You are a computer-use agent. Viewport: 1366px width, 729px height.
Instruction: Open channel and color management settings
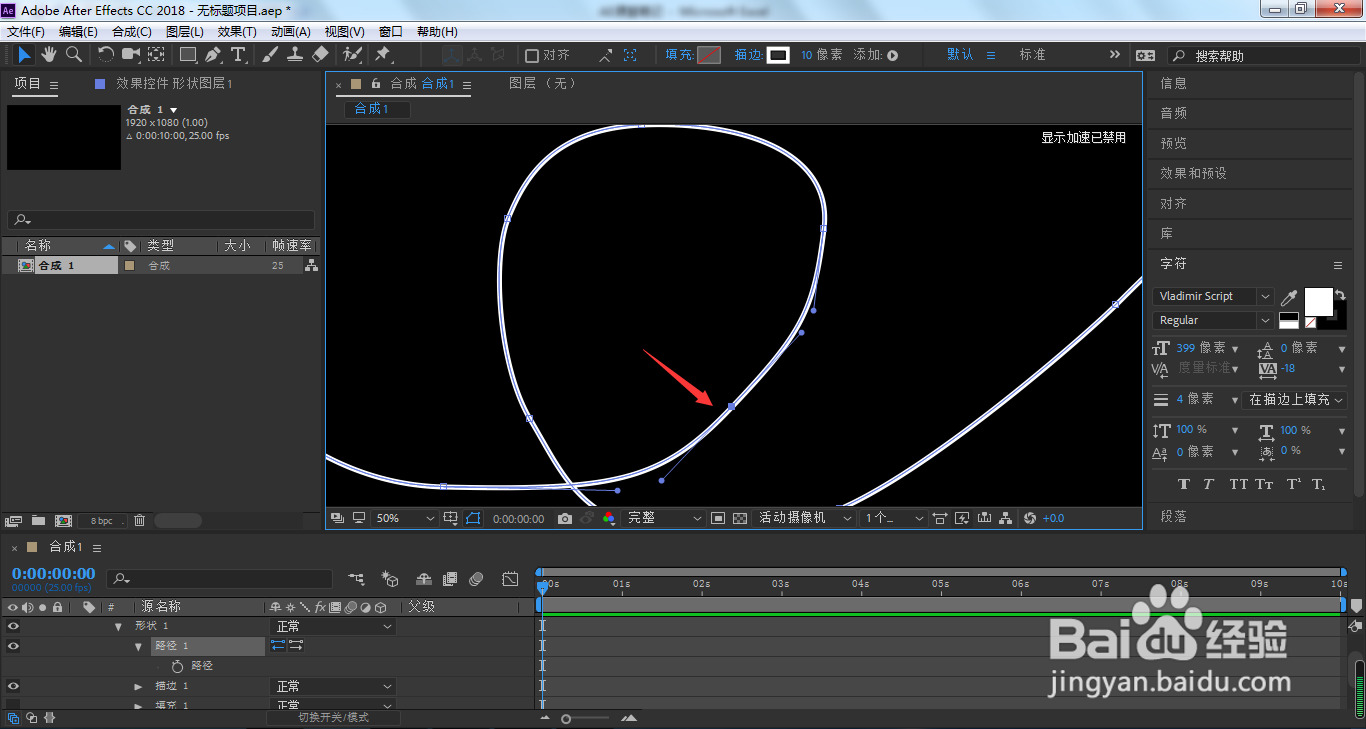[x=609, y=518]
